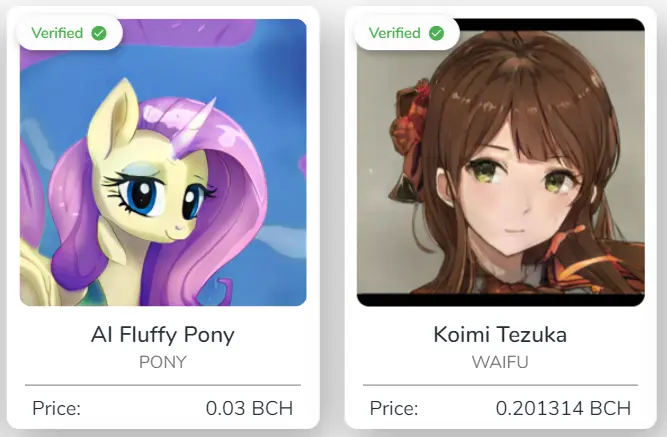
Task: Click the divider line under WAIFU label
Action: click(x=500, y=385)
